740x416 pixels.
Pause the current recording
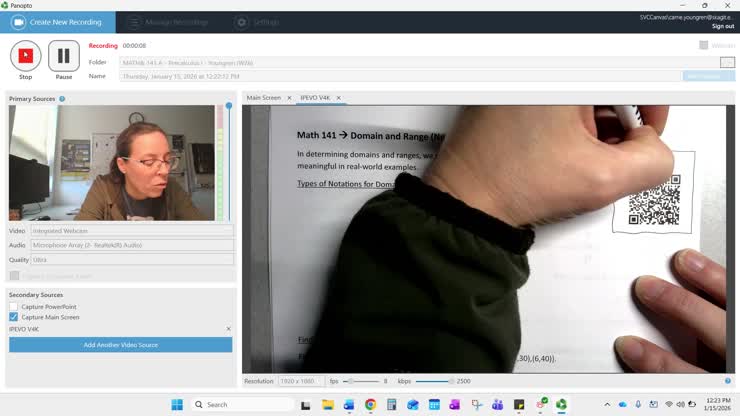pos(64,56)
